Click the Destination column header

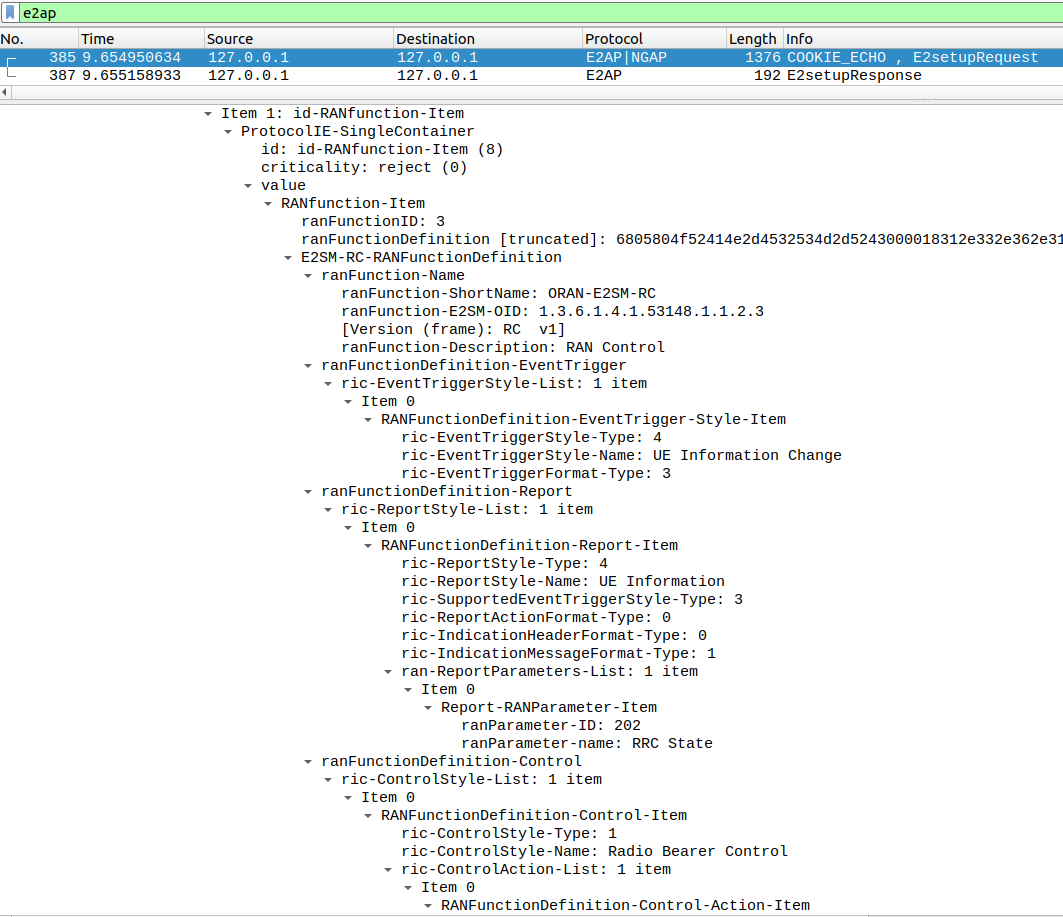486,39
